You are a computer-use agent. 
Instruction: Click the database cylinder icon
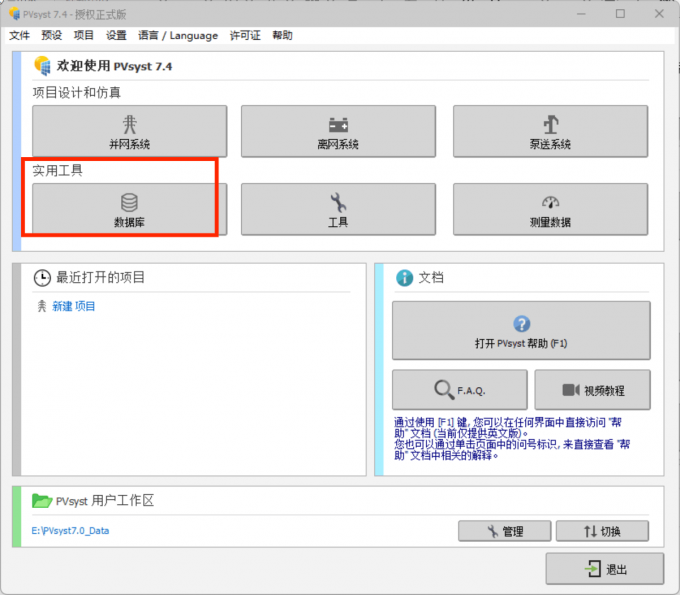tap(129, 203)
